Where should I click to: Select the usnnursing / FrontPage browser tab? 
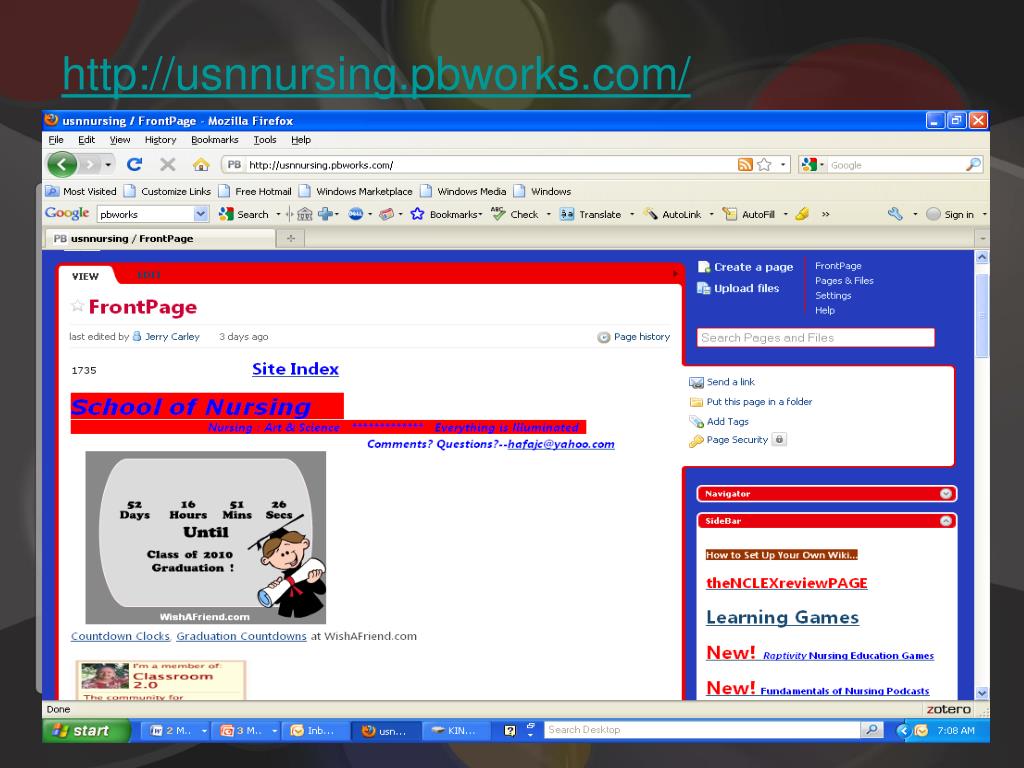click(x=159, y=238)
